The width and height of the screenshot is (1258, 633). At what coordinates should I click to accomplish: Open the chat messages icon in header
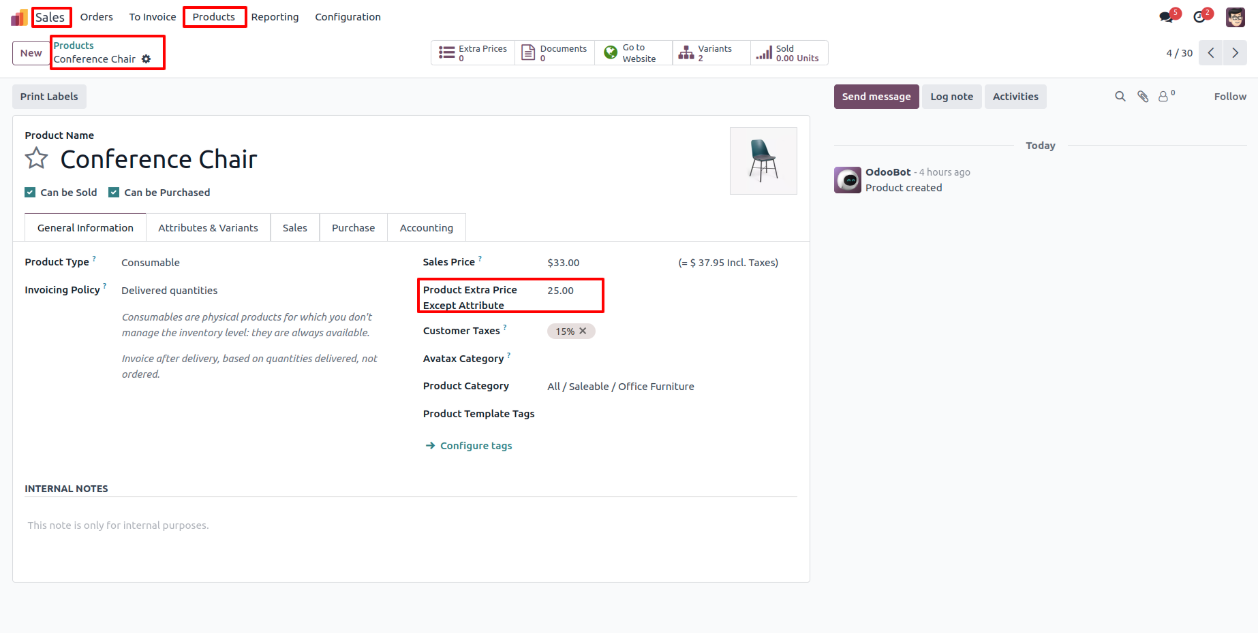pos(1166,17)
